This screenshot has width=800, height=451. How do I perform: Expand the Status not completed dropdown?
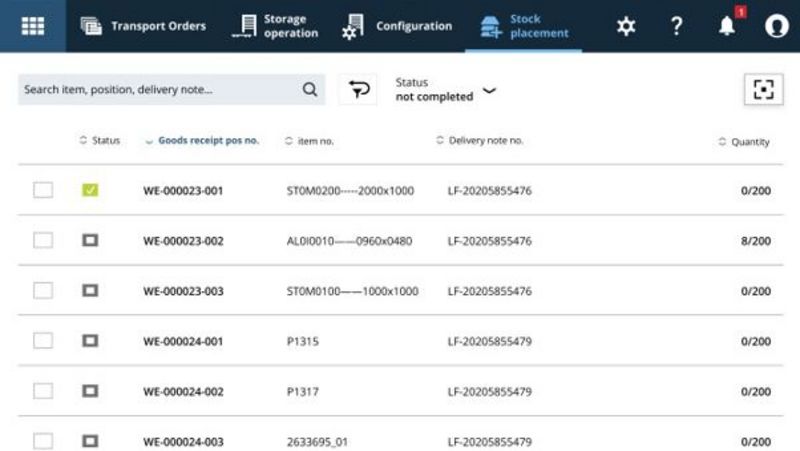pos(488,90)
